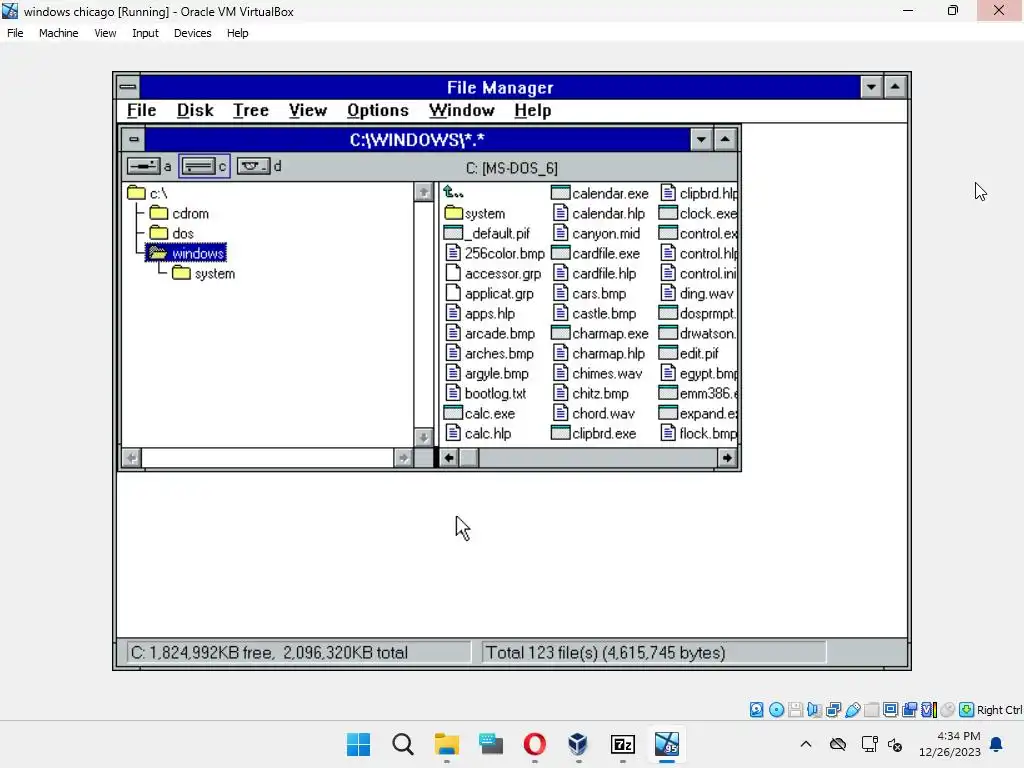Open the Tree menu

251,110
